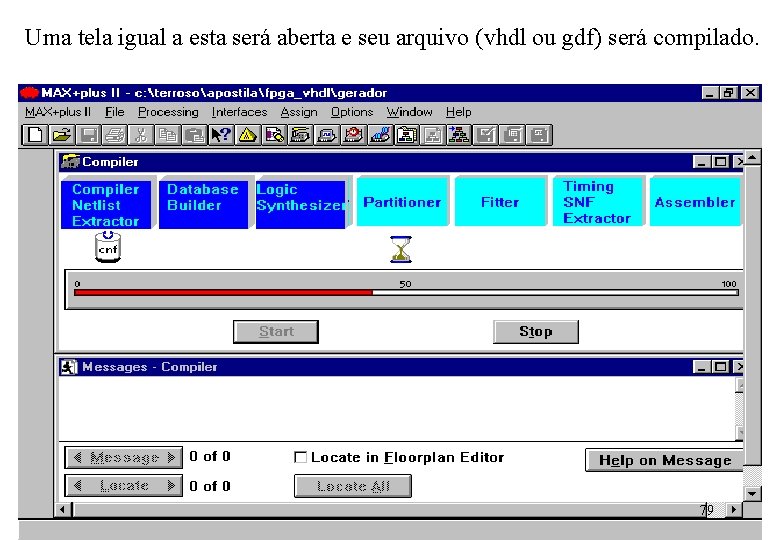Click the horizontal scrollbar right arrow
The height and width of the screenshot is (540, 780).
pyautogui.click(x=733, y=510)
